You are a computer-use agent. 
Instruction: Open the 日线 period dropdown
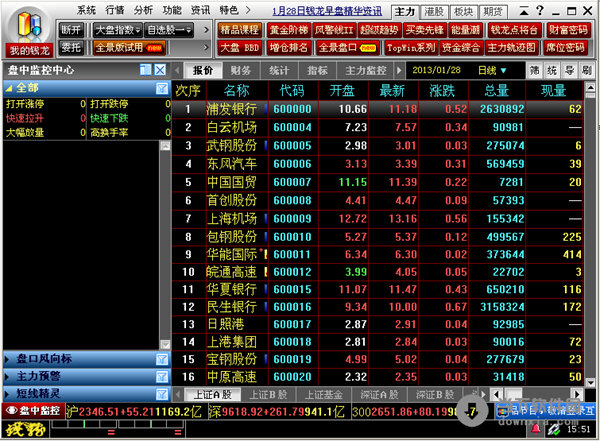[492, 70]
